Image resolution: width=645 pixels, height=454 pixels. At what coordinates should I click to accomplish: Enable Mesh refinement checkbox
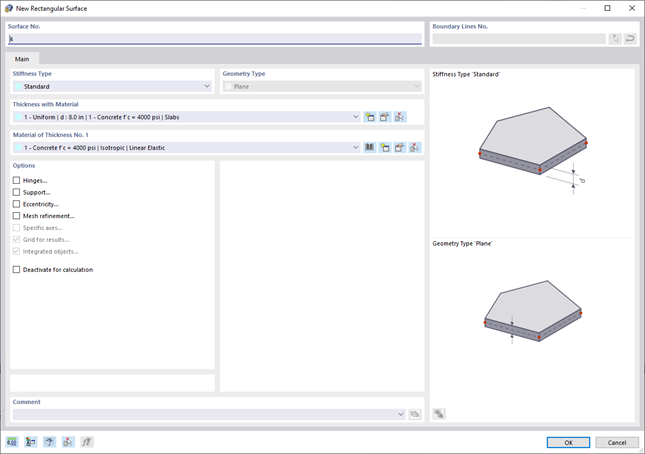(16, 216)
